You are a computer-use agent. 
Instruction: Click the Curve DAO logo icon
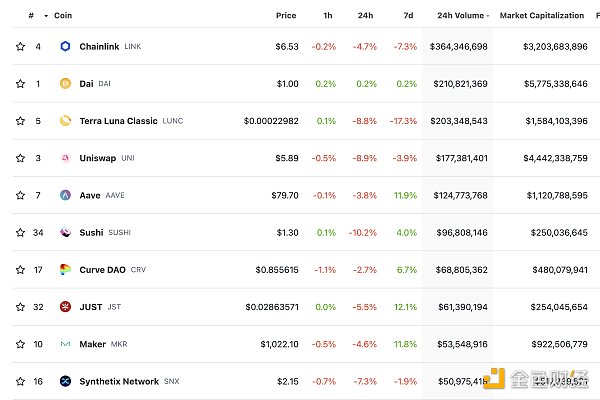[x=66, y=270]
